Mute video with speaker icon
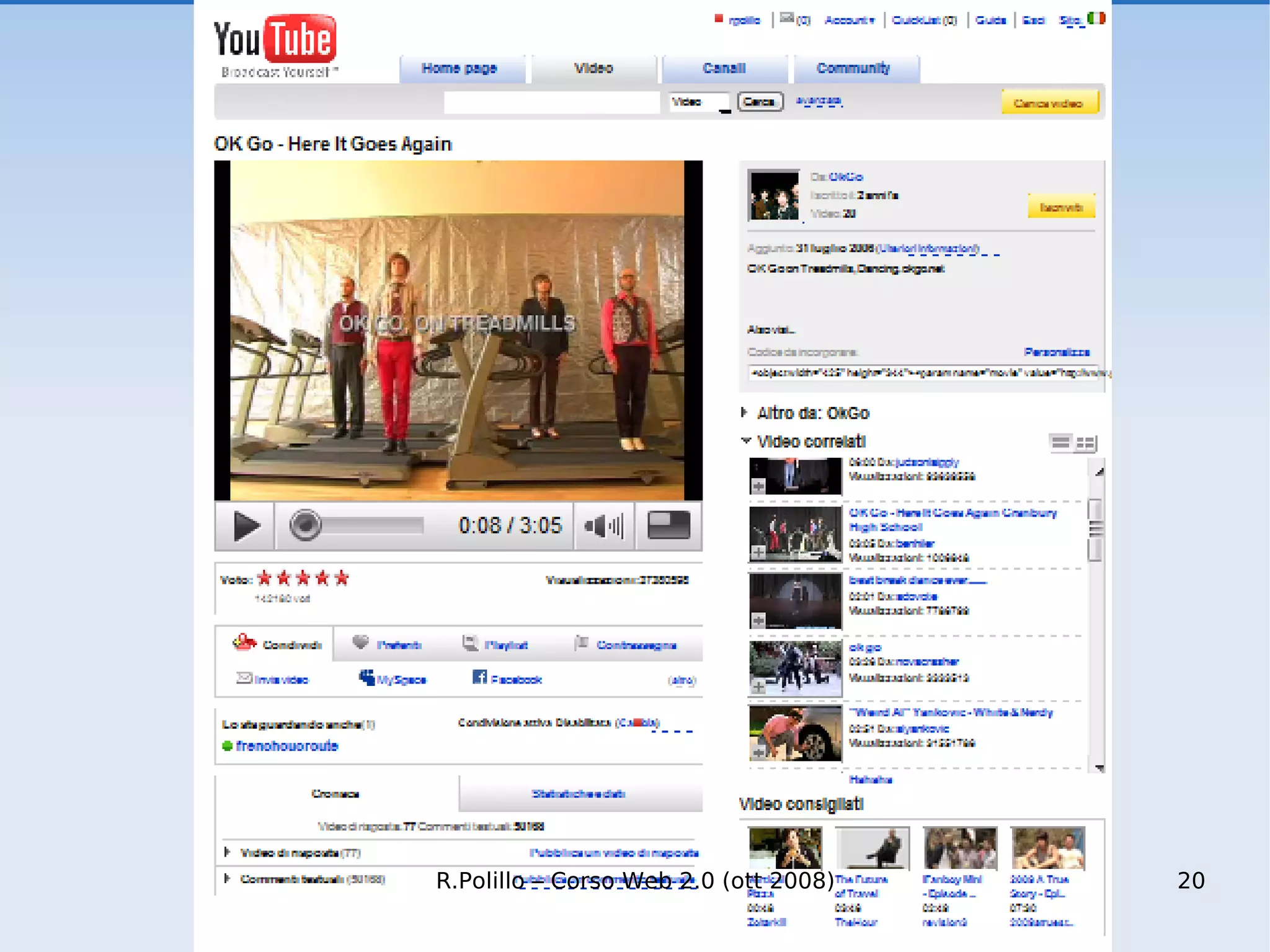 pyautogui.click(x=604, y=526)
